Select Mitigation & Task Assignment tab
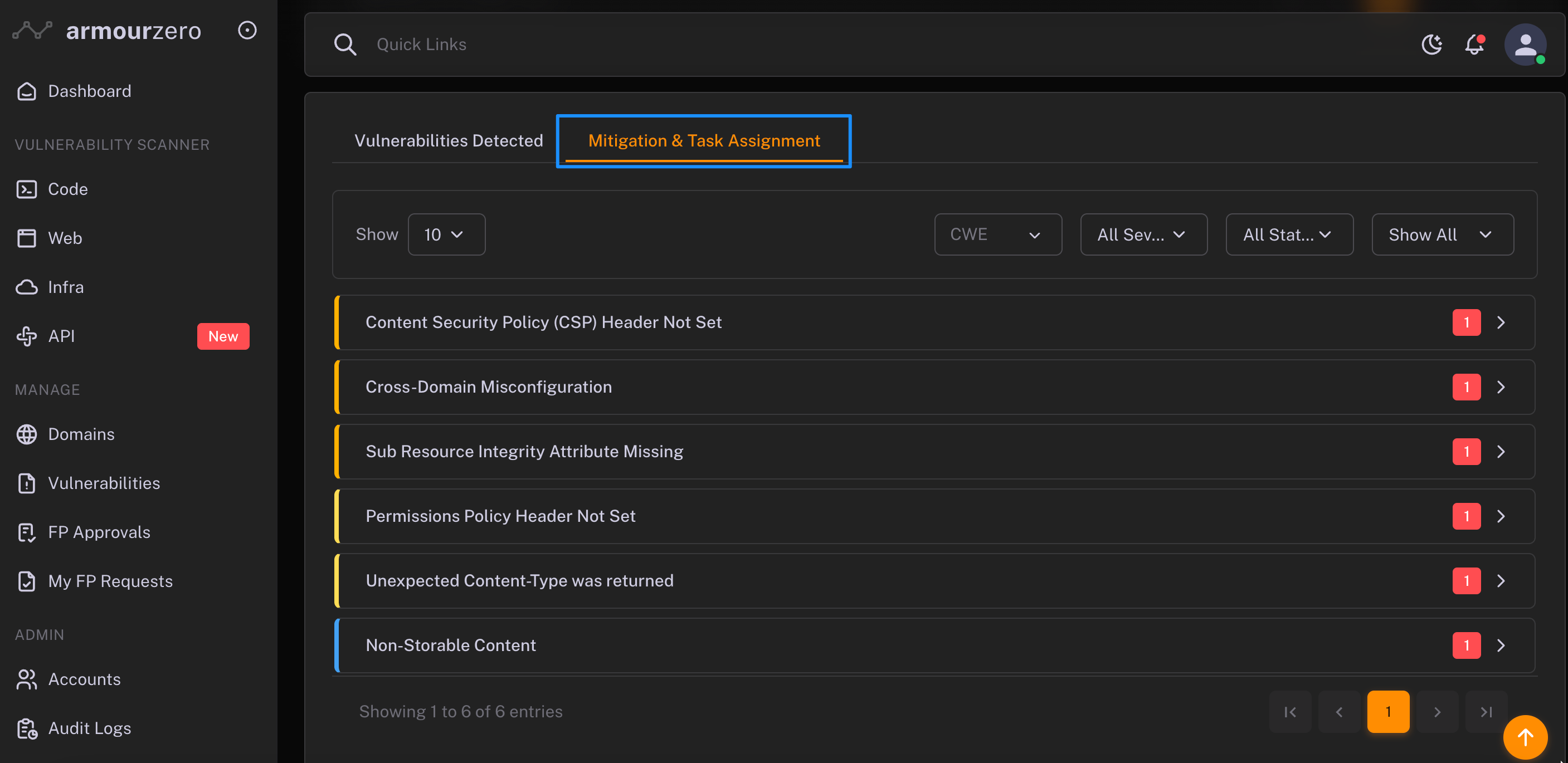The width and height of the screenshot is (1568, 763). point(704,140)
